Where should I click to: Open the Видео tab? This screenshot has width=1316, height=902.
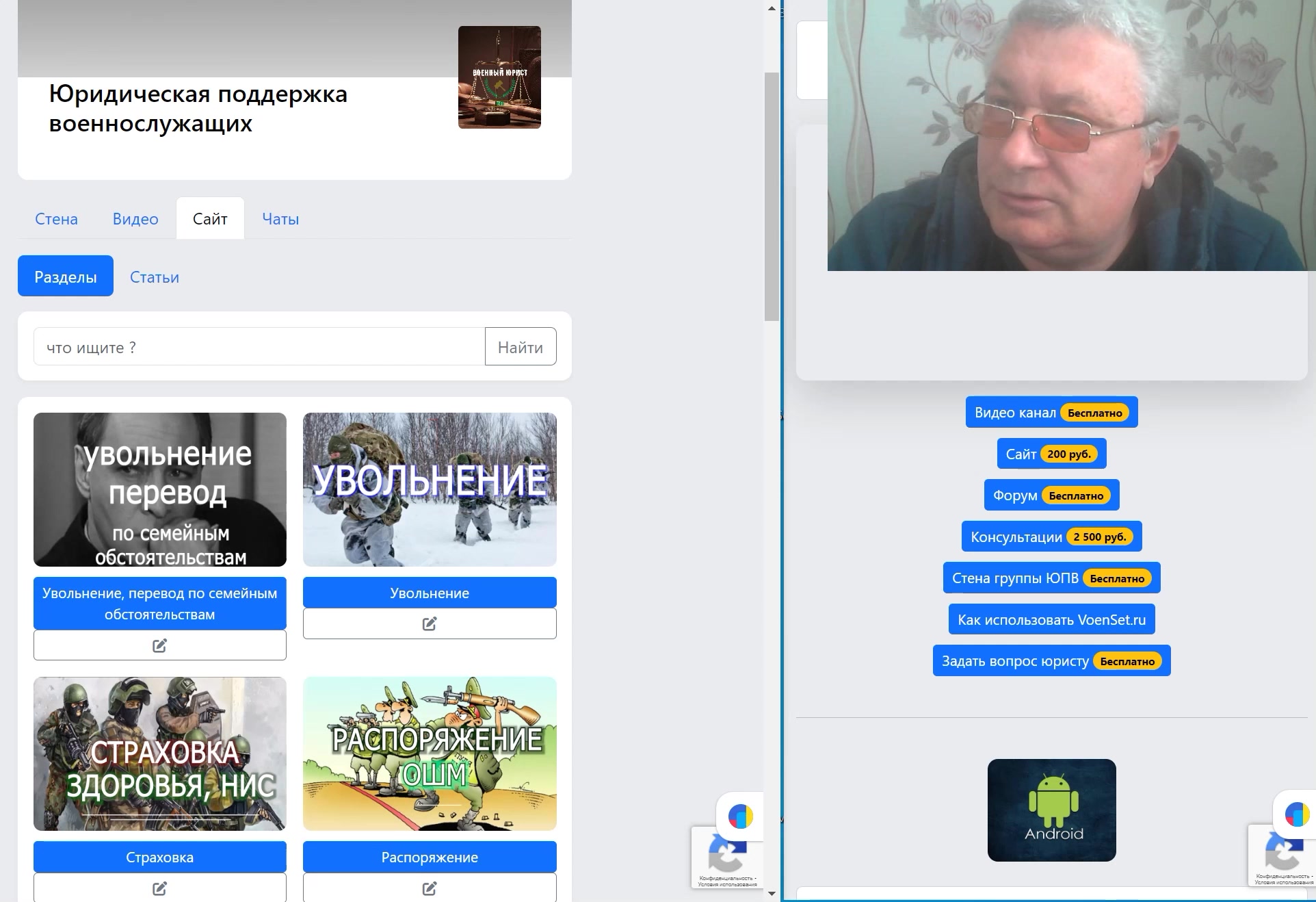coord(135,219)
